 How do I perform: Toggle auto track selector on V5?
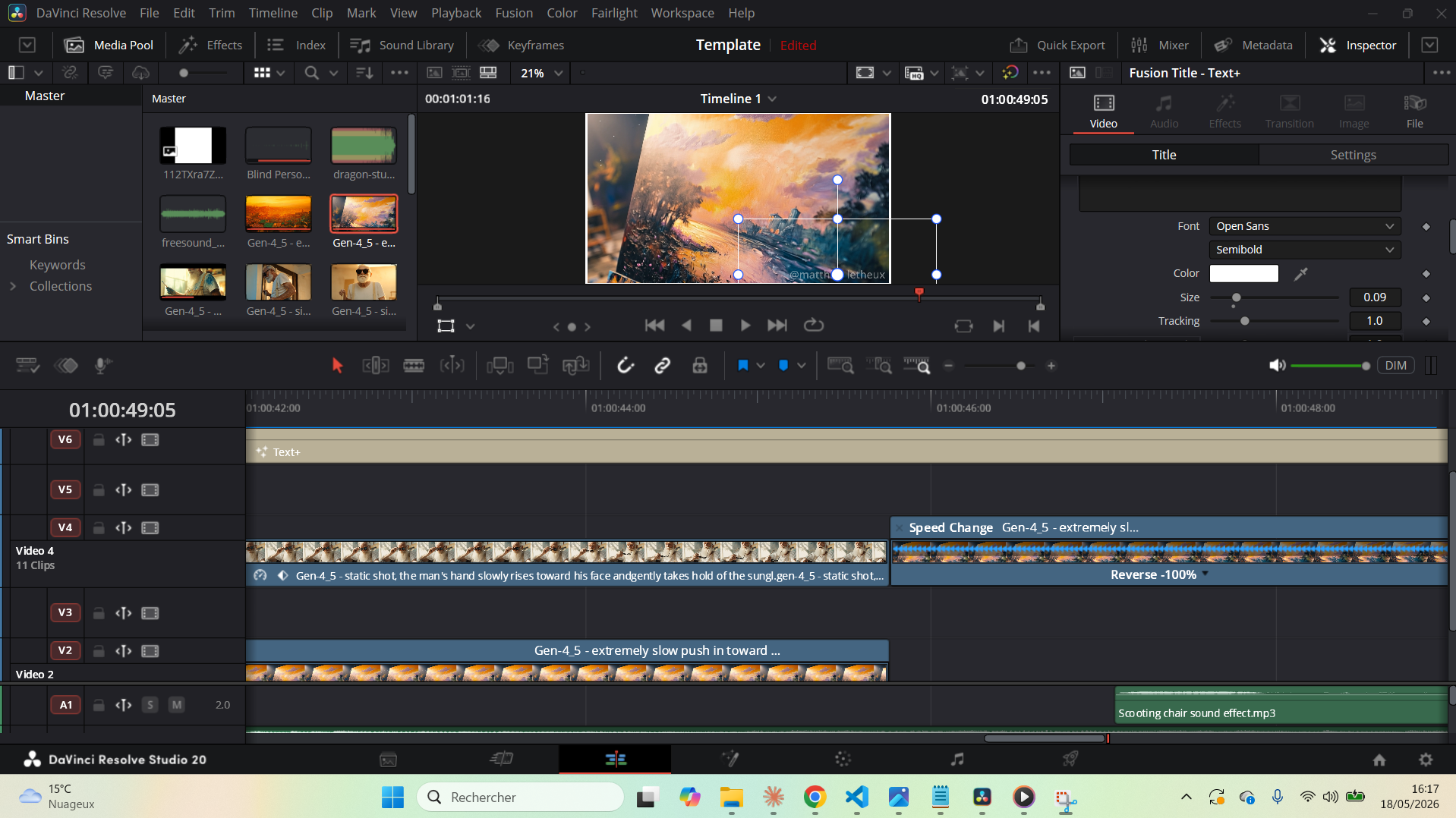coord(124,489)
